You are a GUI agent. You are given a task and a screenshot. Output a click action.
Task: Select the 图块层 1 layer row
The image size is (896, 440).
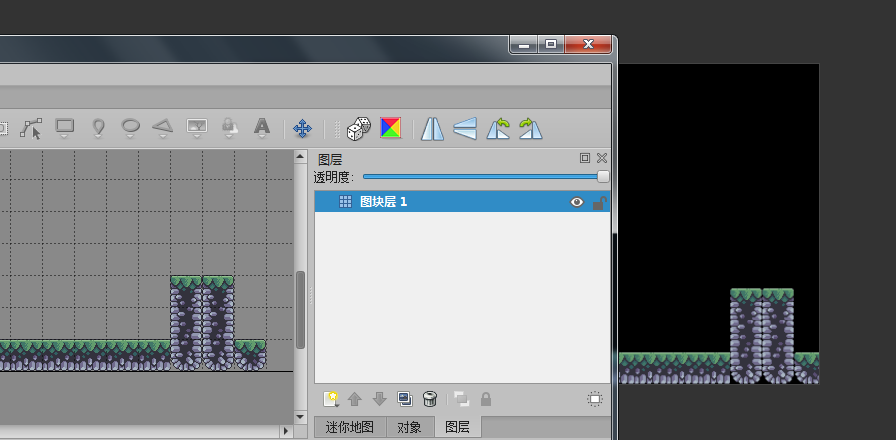[x=462, y=202]
